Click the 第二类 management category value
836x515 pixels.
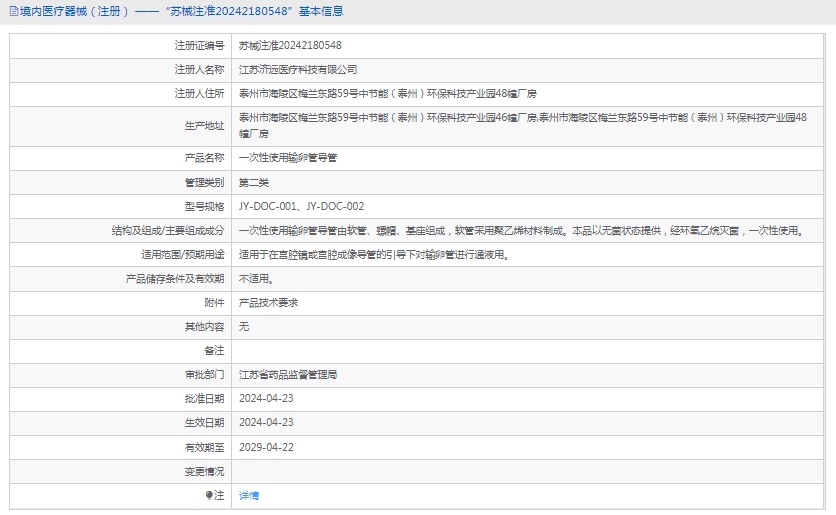coord(254,182)
